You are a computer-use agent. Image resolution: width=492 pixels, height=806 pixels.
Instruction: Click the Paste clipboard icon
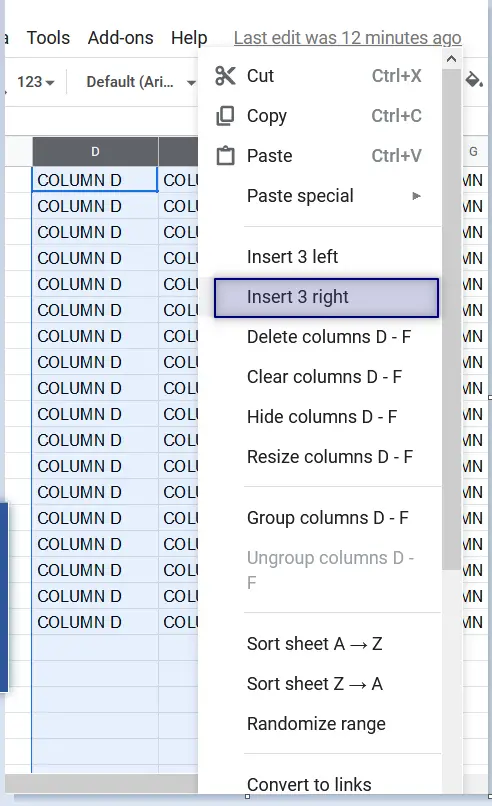click(225, 156)
